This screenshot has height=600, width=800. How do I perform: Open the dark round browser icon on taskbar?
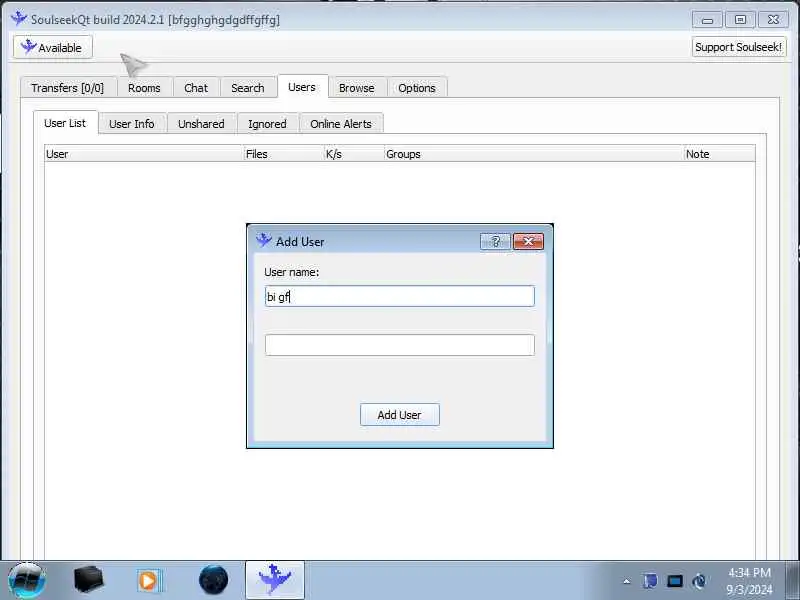213,580
